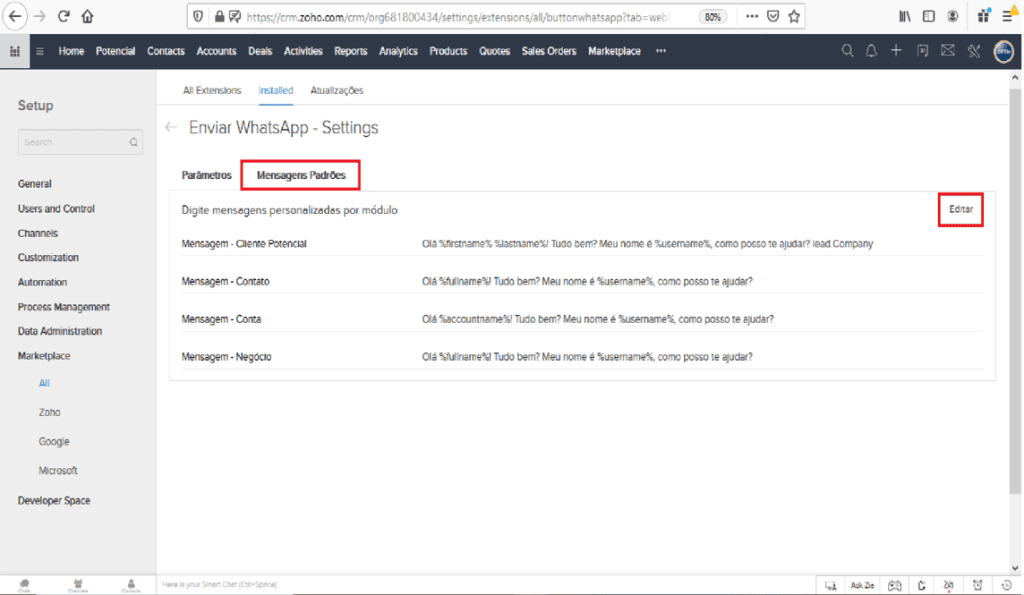
Task: Expand the Customization section in Setup
Action: (48, 258)
